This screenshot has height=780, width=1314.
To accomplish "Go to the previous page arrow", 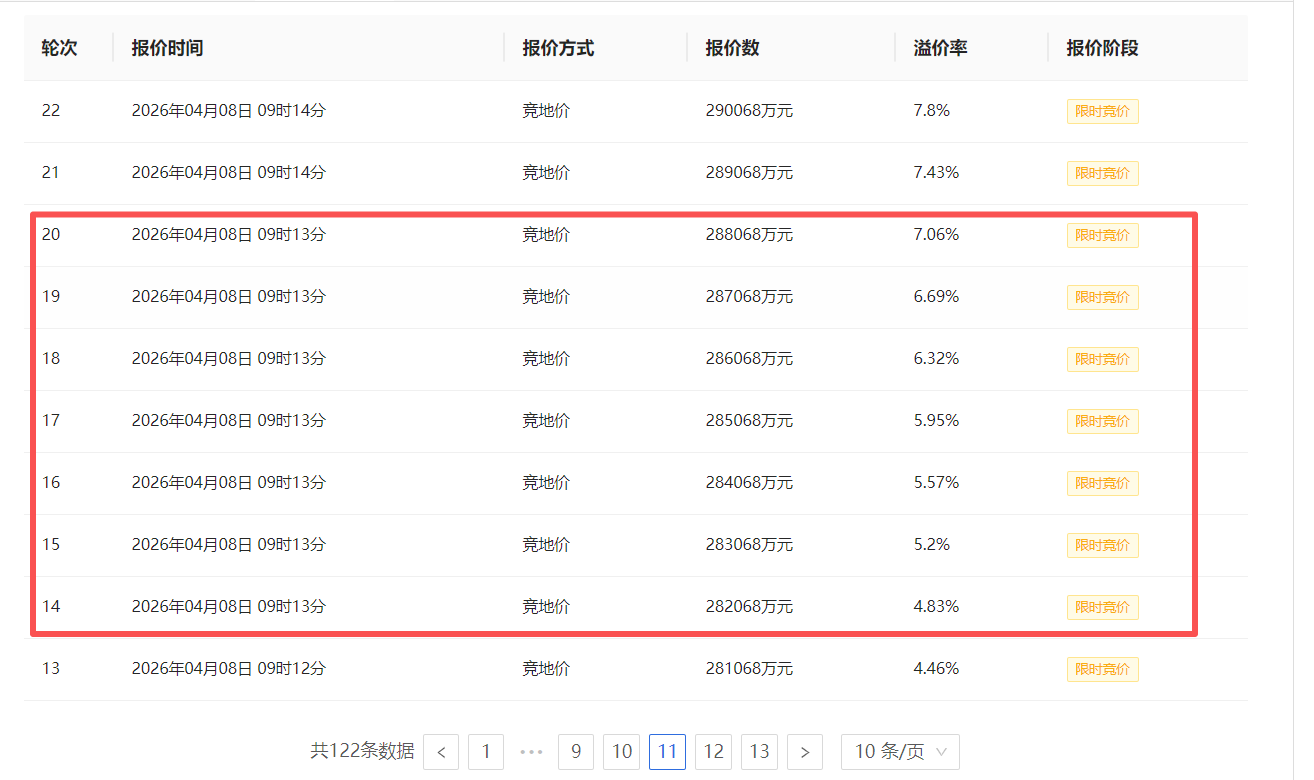I will (x=441, y=752).
